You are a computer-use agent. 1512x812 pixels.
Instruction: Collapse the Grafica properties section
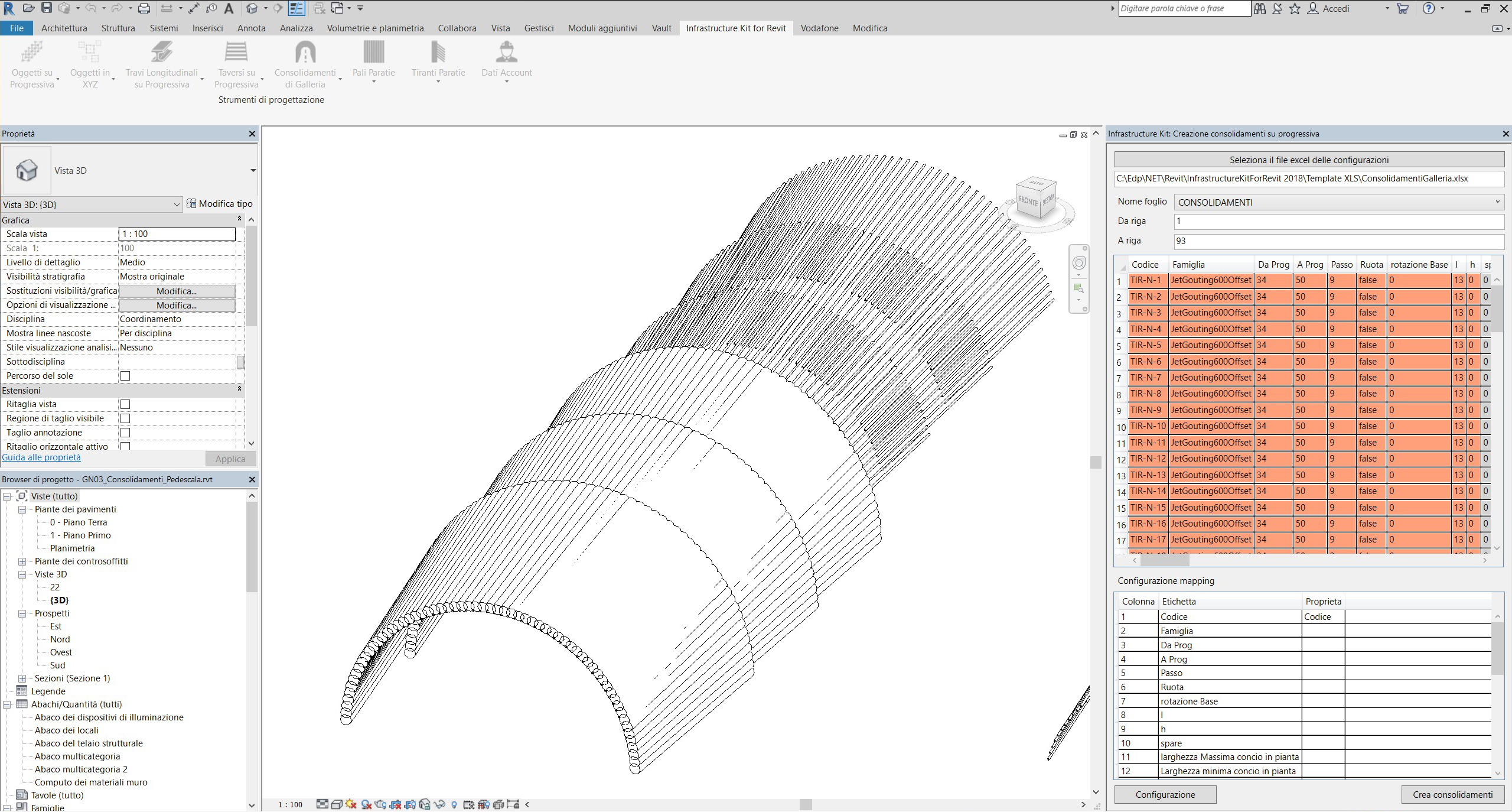pyautogui.click(x=239, y=219)
